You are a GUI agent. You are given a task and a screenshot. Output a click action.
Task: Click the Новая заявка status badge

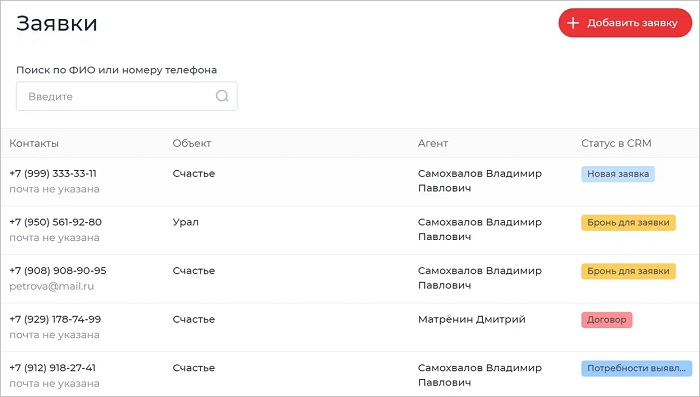[618, 174]
